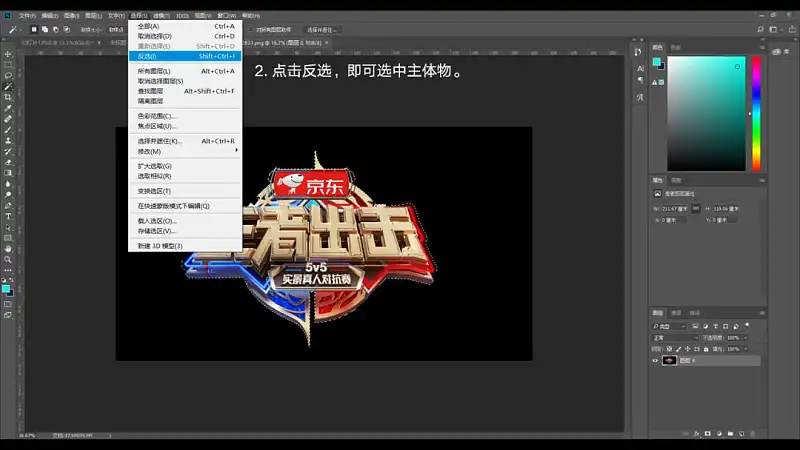Select the Zoom tool
The width and height of the screenshot is (800, 450).
pos(8,260)
